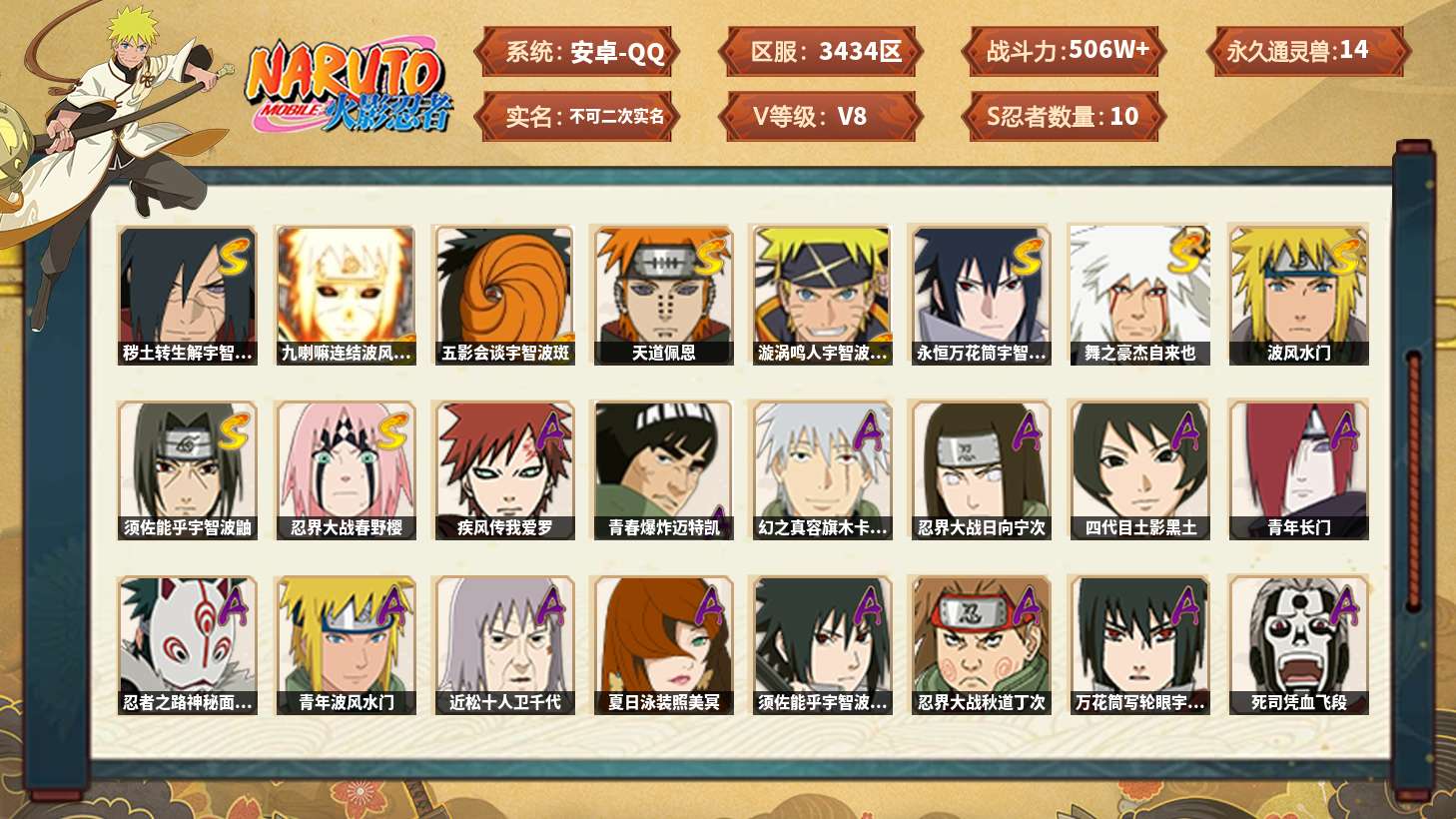Tap the 夏日泳装照美冥 ninja card
Viewport: 1456px width, 819px height.
point(663,645)
